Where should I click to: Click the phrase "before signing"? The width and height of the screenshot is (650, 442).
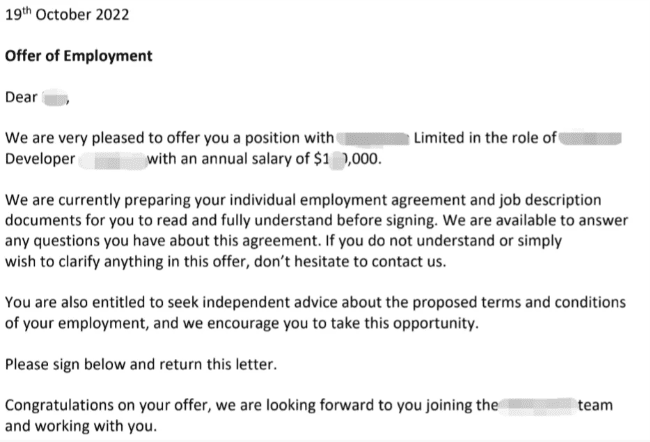coord(386,221)
